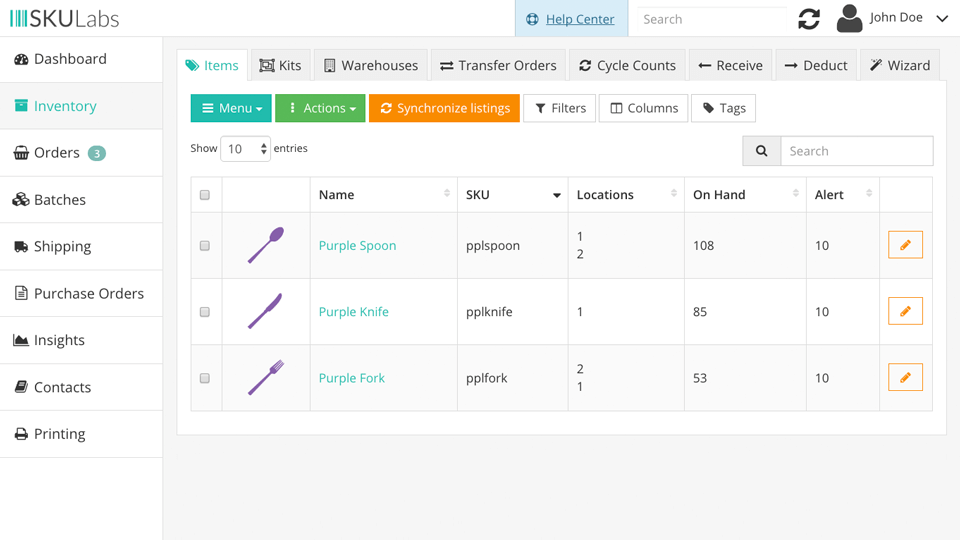Open the Actions dropdown button
960x540 pixels.
click(x=320, y=108)
